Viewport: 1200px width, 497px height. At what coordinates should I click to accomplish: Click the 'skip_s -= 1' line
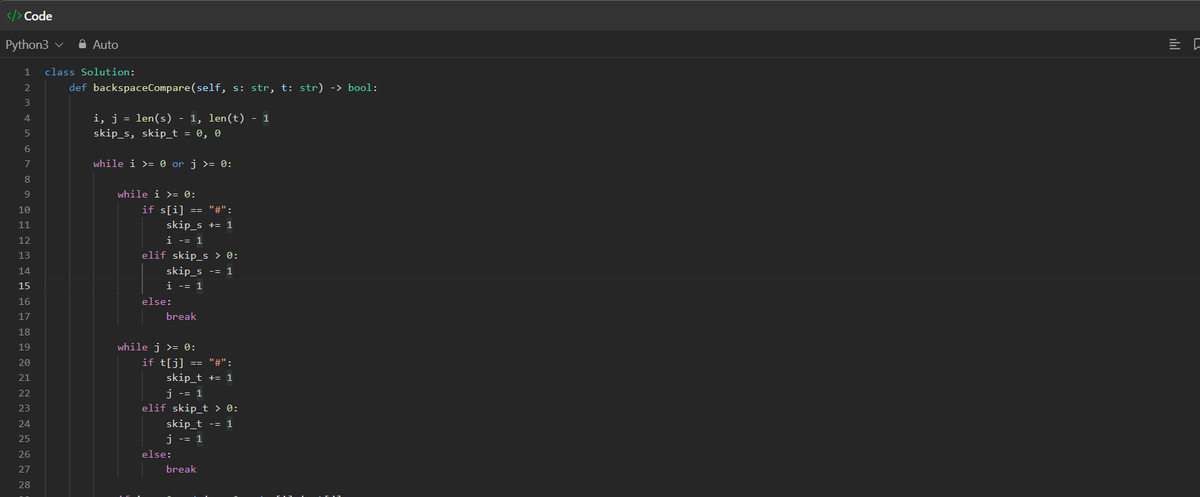(x=199, y=271)
